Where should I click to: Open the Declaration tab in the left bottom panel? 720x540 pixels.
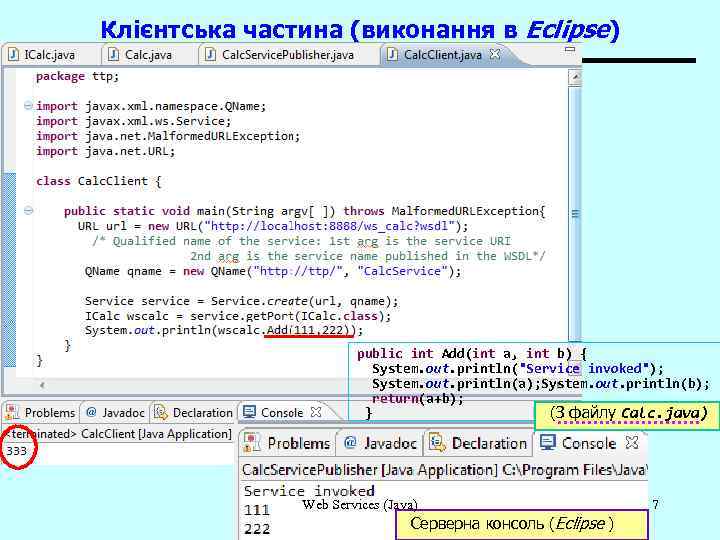(193, 412)
